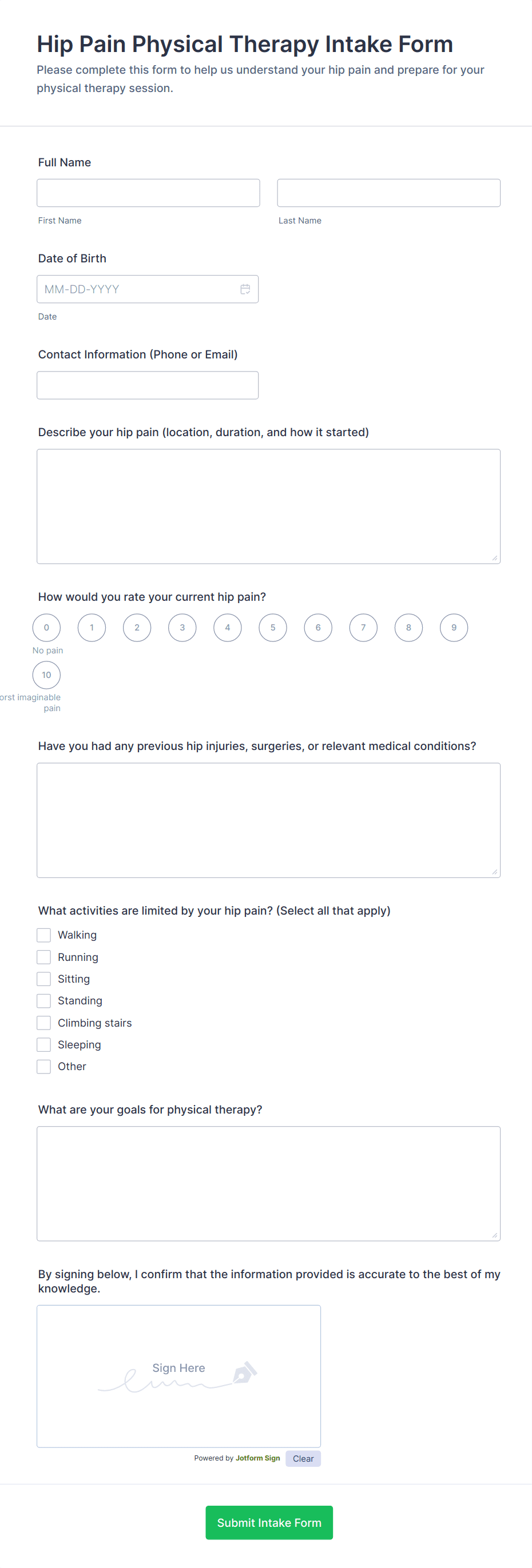Check the Walking activity checkbox
The width and height of the screenshot is (532, 1568).
pyautogui.click(x=43, y=935)
